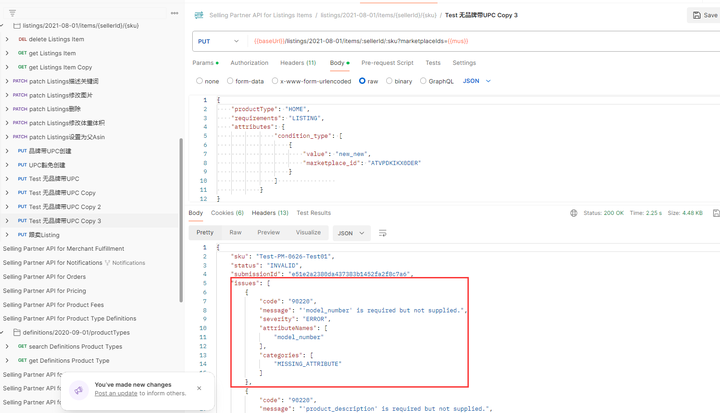
Task: Select the none body type radio
Action: pyautogui.click(x=199, y=81)
